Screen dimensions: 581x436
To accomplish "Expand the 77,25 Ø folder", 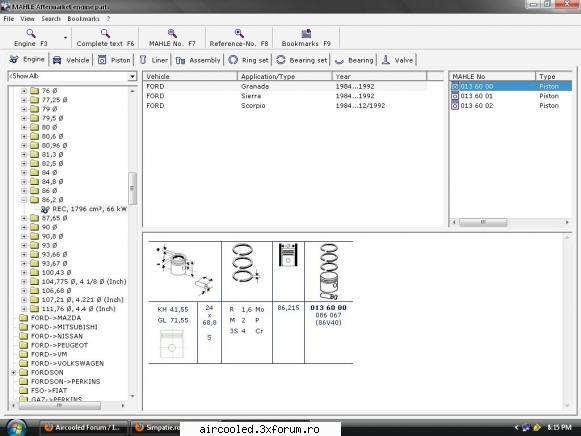I will tap(24, 100).
